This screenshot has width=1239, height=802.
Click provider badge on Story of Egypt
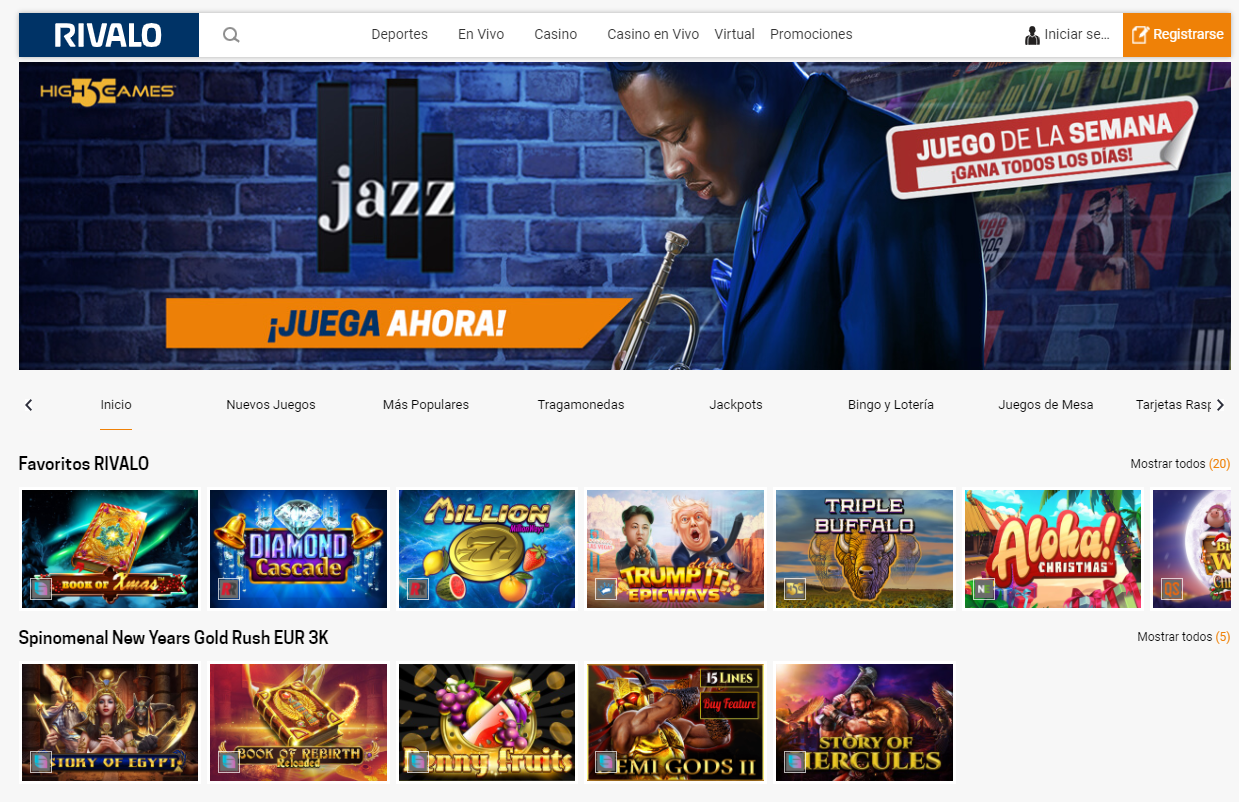pyautogui.click(x=41, y=762)
